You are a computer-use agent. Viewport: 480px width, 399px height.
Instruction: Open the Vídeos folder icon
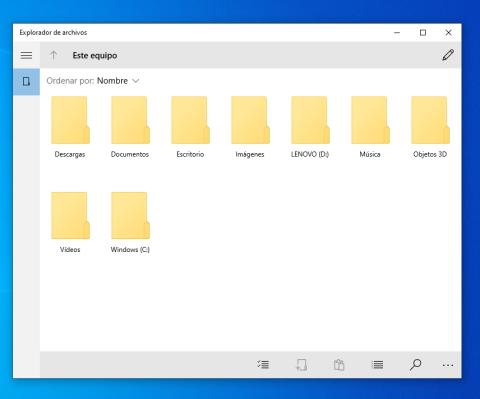[70, 215]
